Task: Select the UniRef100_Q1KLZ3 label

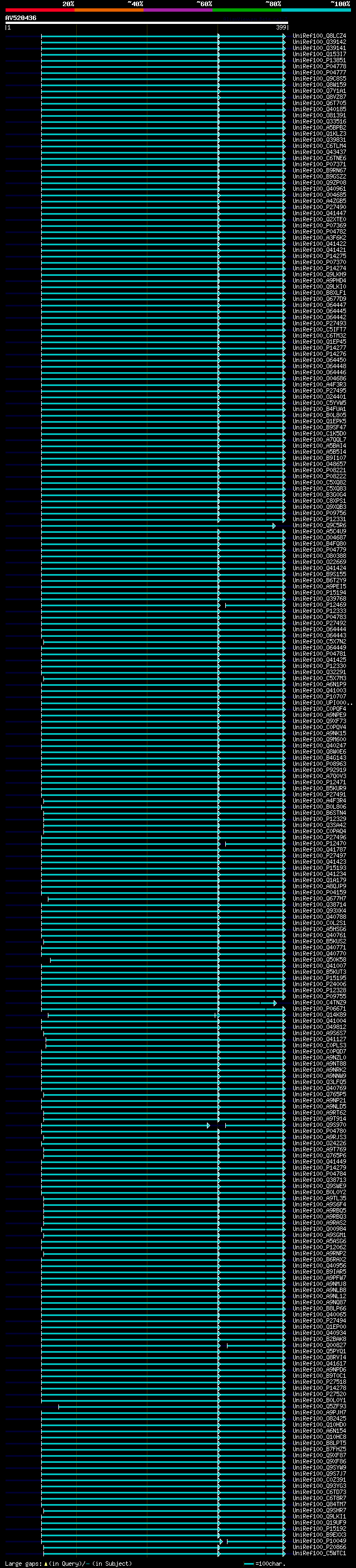Action: [319, 133]
